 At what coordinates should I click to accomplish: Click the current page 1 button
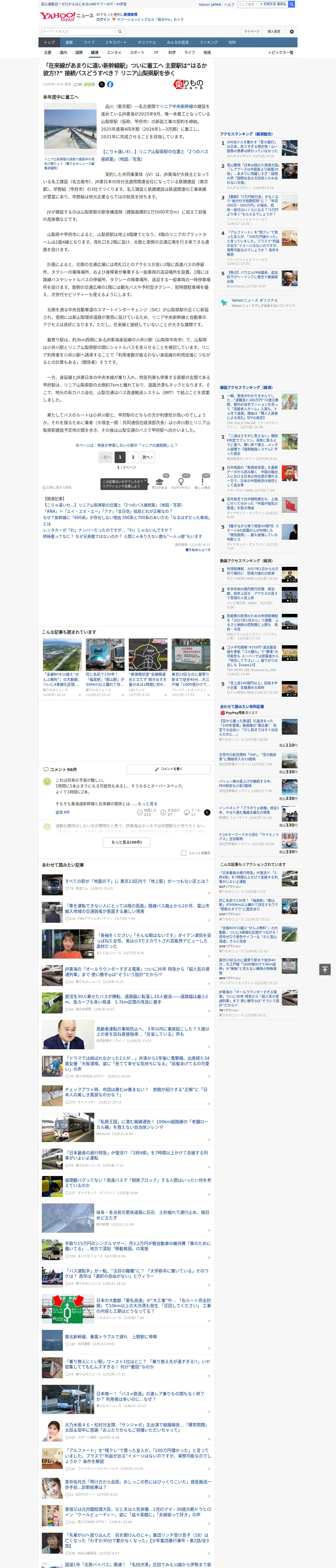coord(120,457)
